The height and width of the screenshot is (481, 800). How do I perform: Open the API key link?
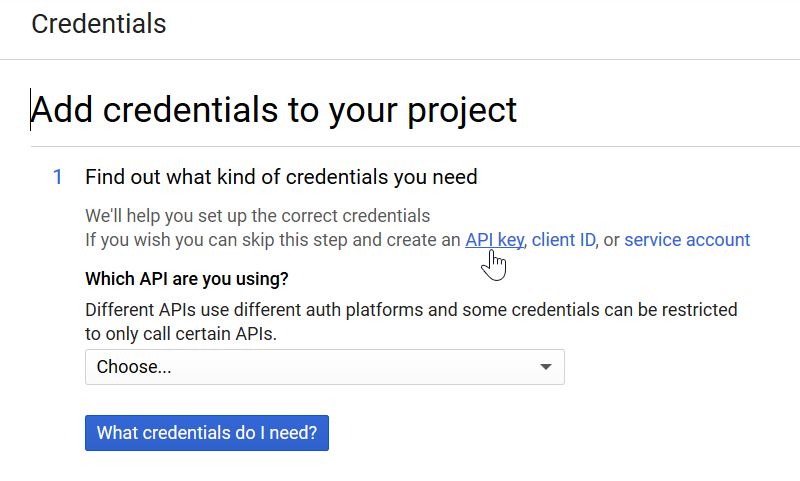click(494, 240)
